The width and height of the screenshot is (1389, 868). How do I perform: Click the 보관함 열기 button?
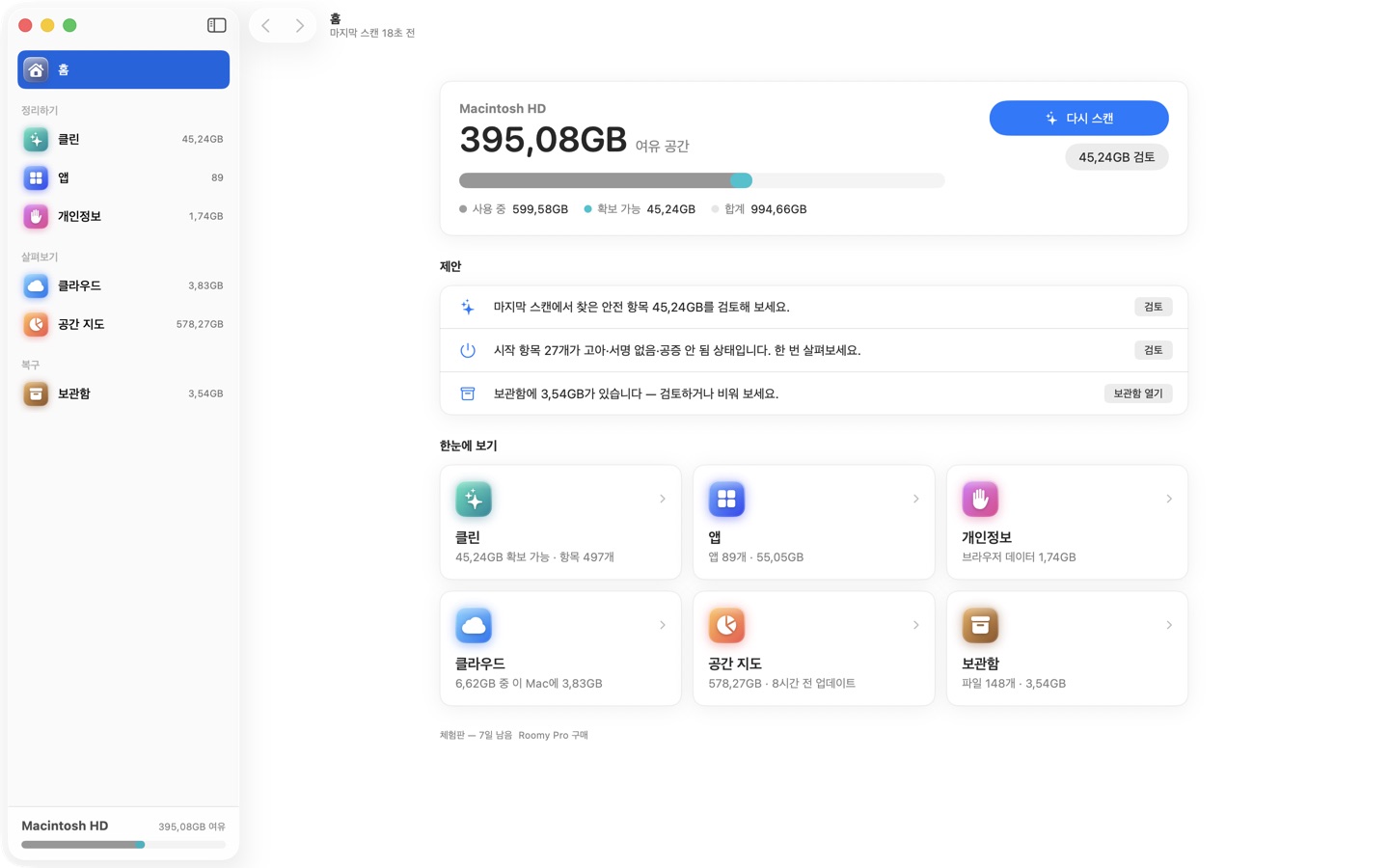click(1137, 393)
